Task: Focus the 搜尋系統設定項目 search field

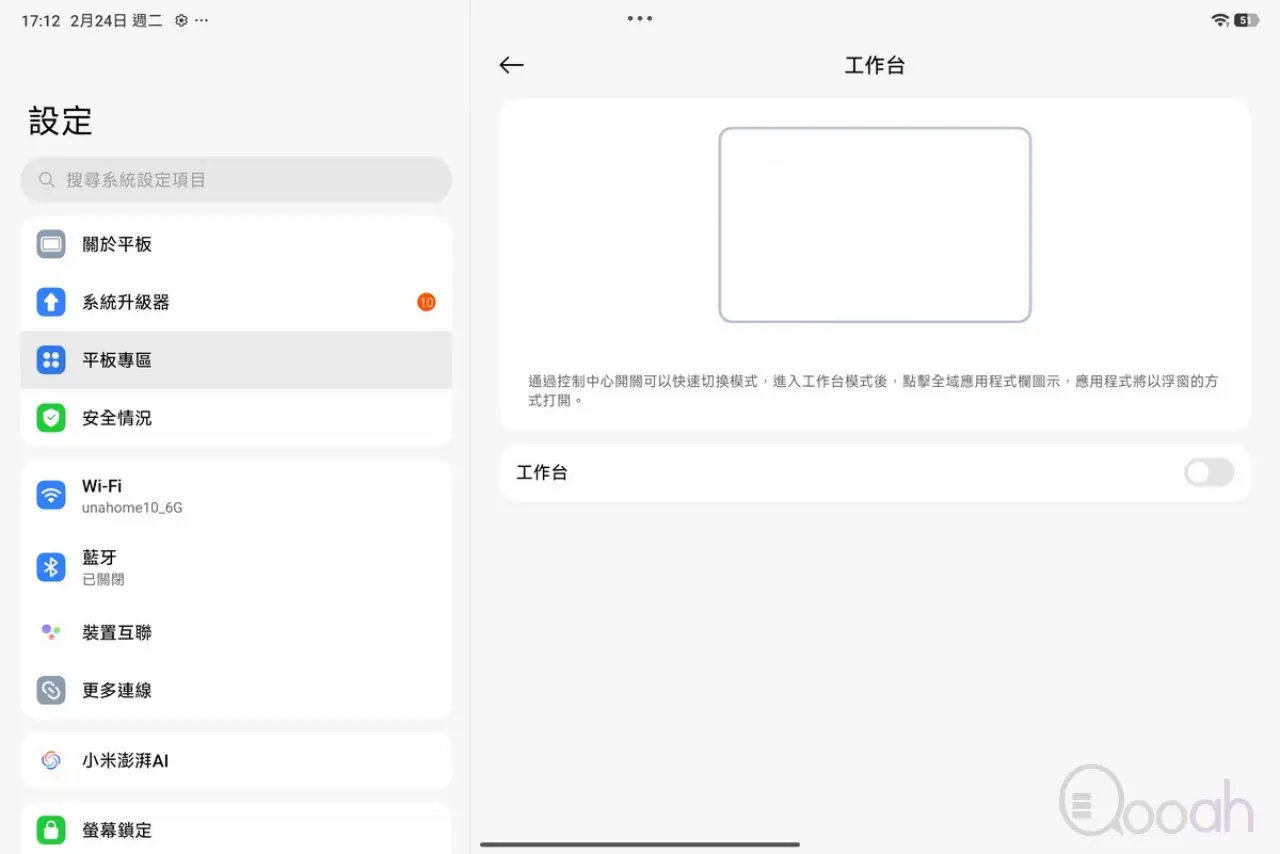Action: [x=236, y=180]
